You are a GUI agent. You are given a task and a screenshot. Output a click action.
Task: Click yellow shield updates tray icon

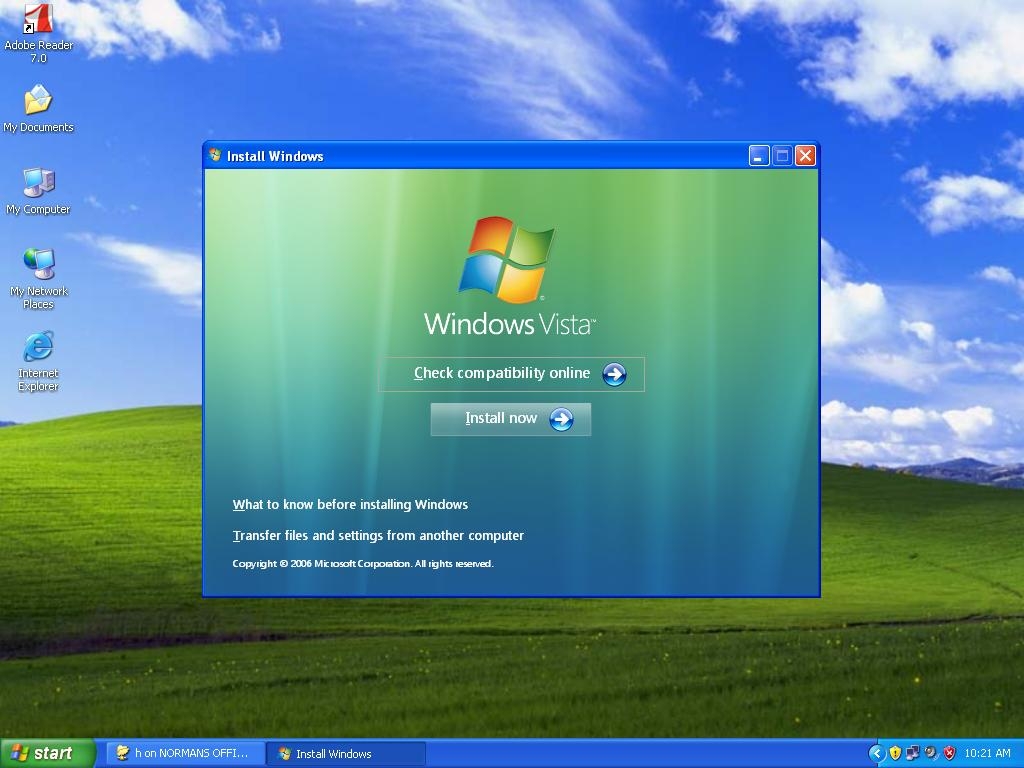(x=895, y=753)
